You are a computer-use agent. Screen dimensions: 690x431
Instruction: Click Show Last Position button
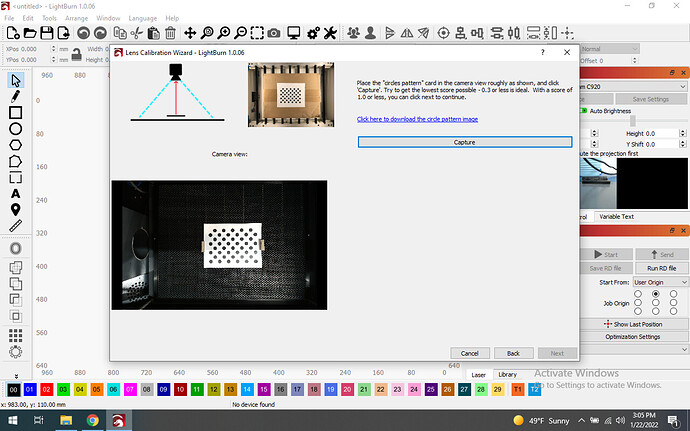click(633, 324)
